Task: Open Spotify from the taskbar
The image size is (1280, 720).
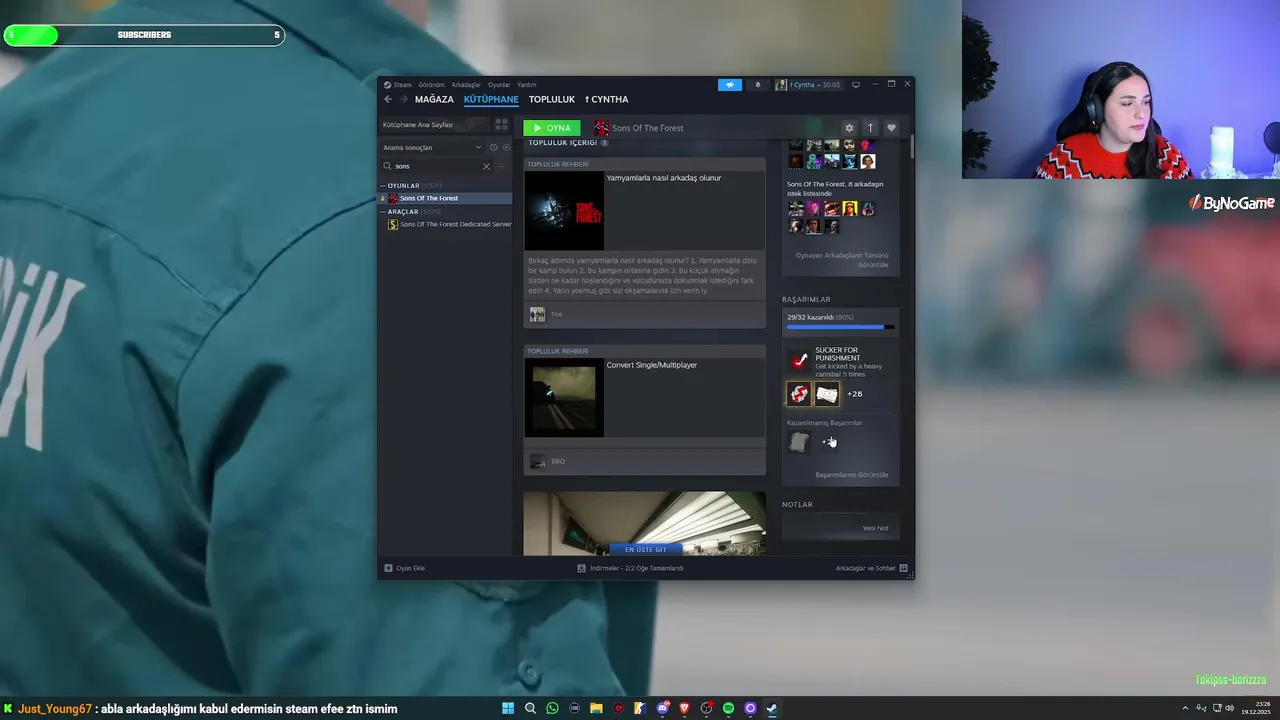Action: click(x=728, y=708)
